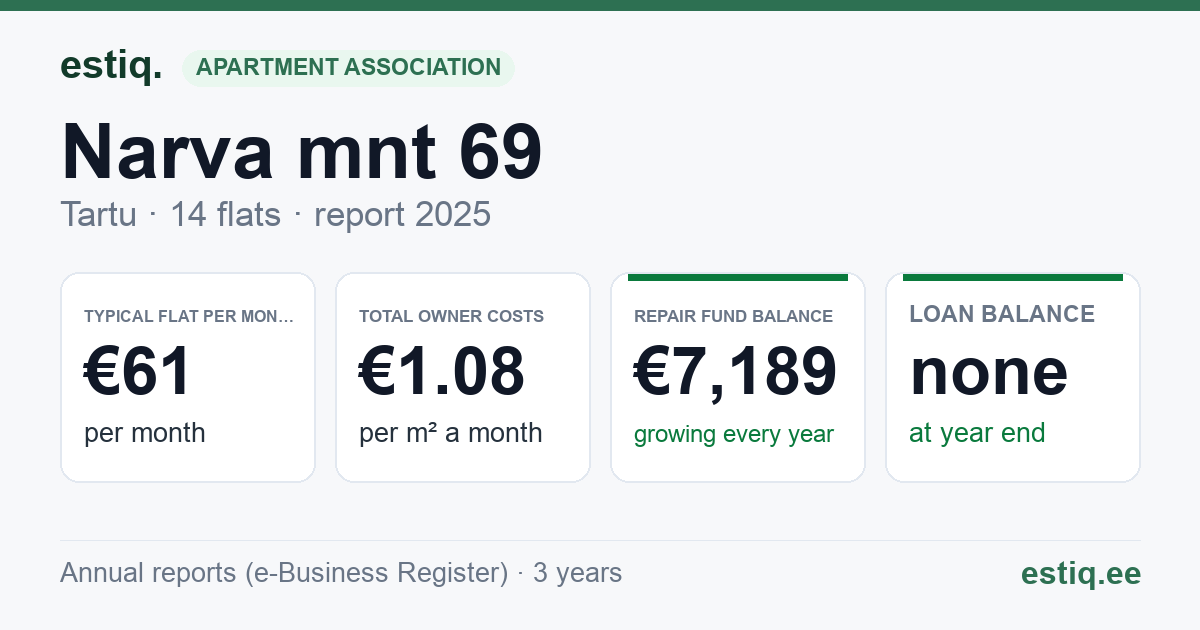Click the TOTAL OWNER COSTS label
This screenshot has height=630, width=1200.
pos(451,317)
